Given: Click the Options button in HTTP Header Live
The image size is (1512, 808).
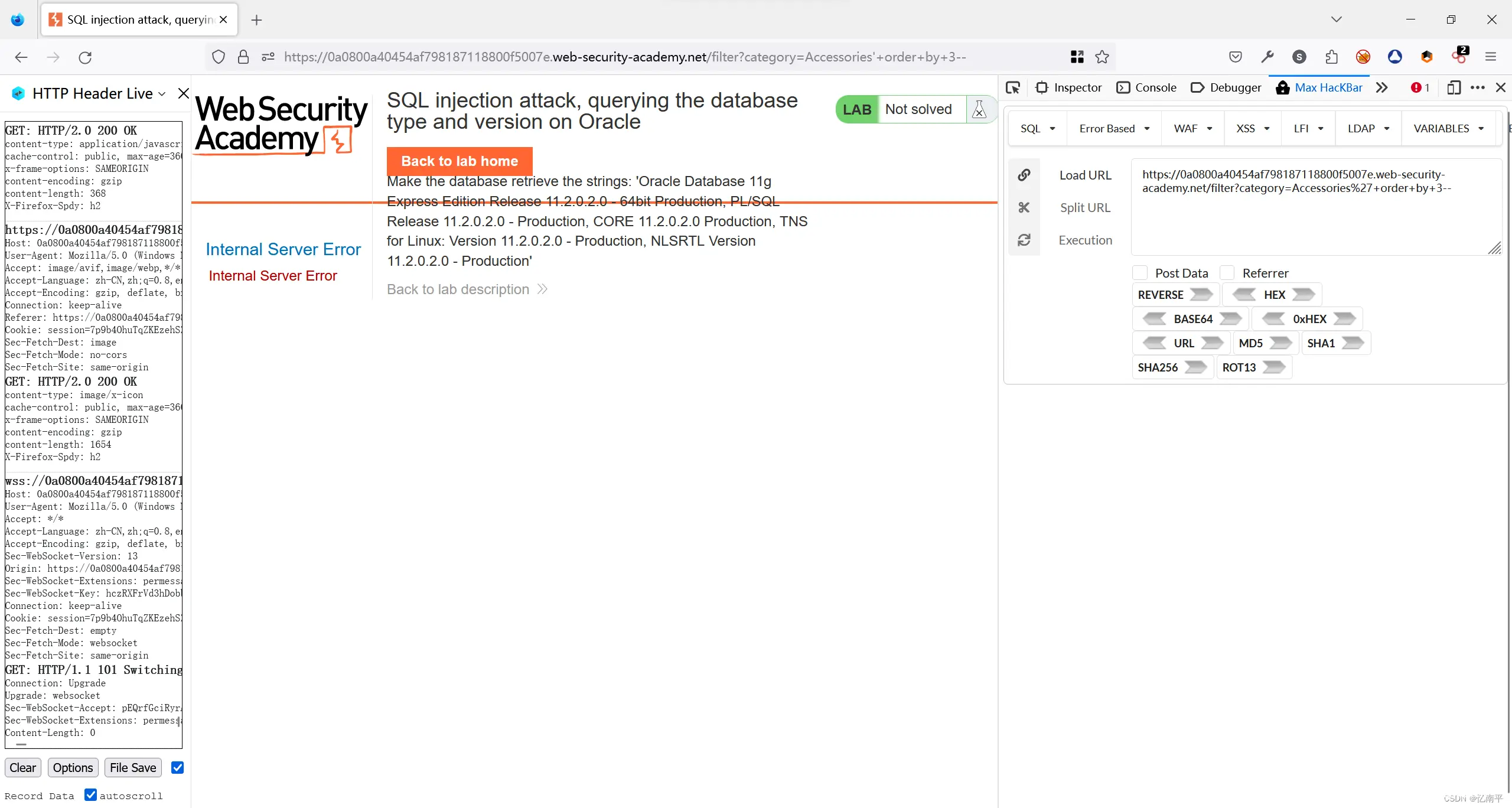Looking at the screenshot, I should click(72, 767).
